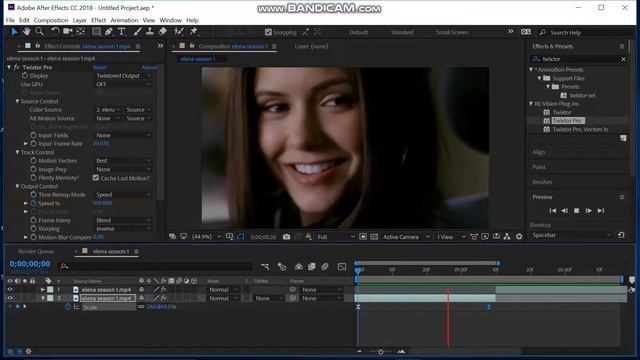
Task: Toggle the Display property stopwatch
Action: click(25, 76)
